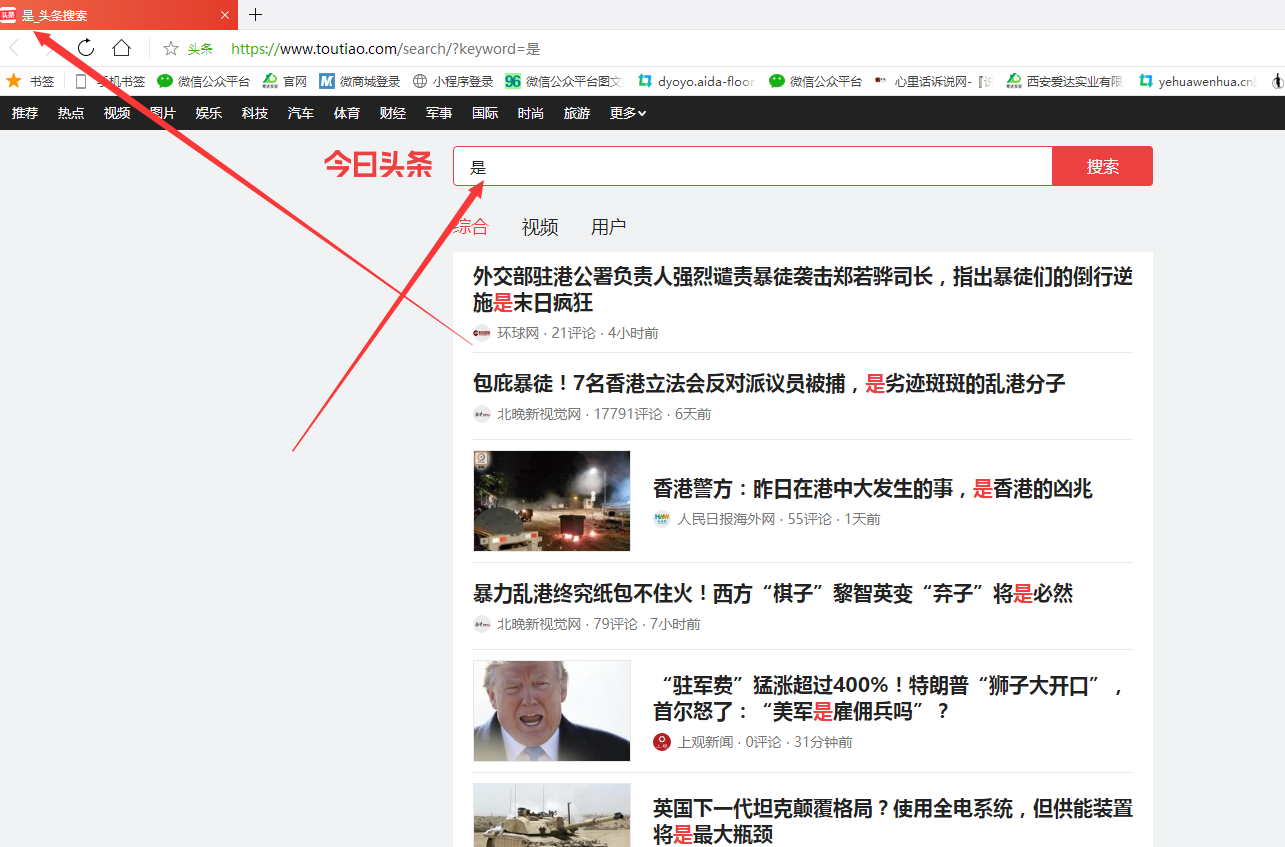Switch to the 用户 results tab

pyautogui.click(x=609, y=227)
